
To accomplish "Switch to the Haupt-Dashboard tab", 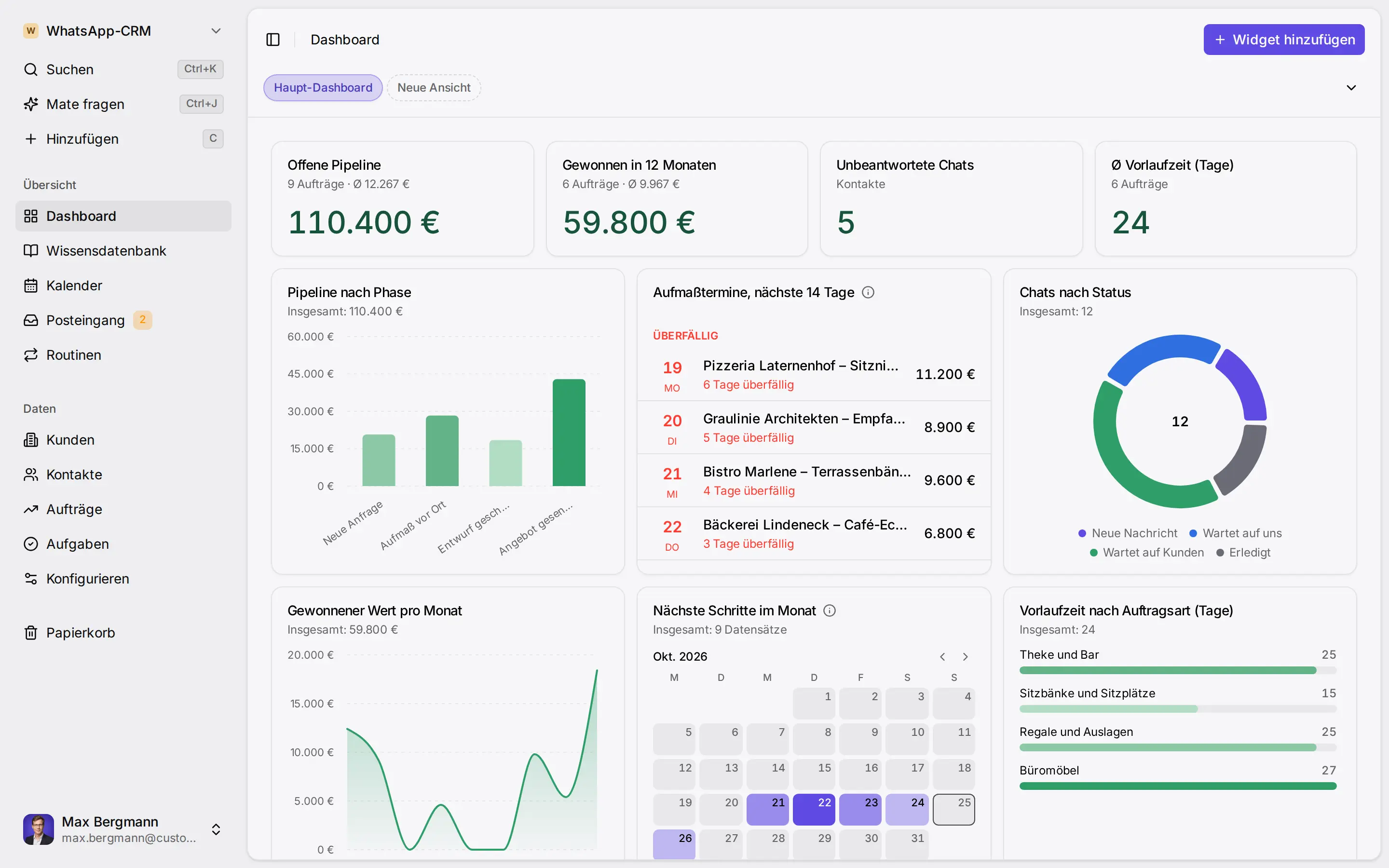I will 323,88.
